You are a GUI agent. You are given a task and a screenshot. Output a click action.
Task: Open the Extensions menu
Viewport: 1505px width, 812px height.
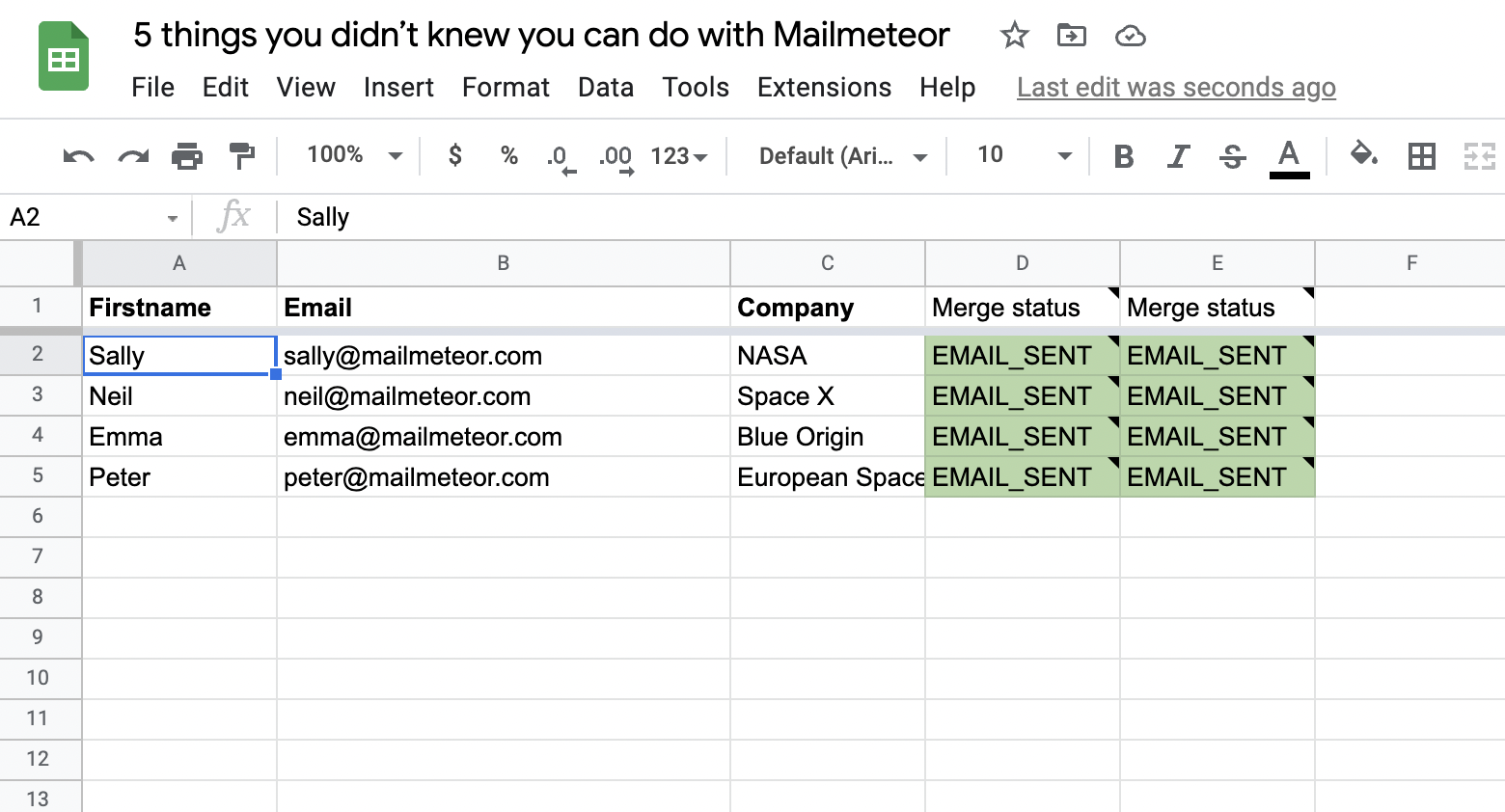(824, 88)
